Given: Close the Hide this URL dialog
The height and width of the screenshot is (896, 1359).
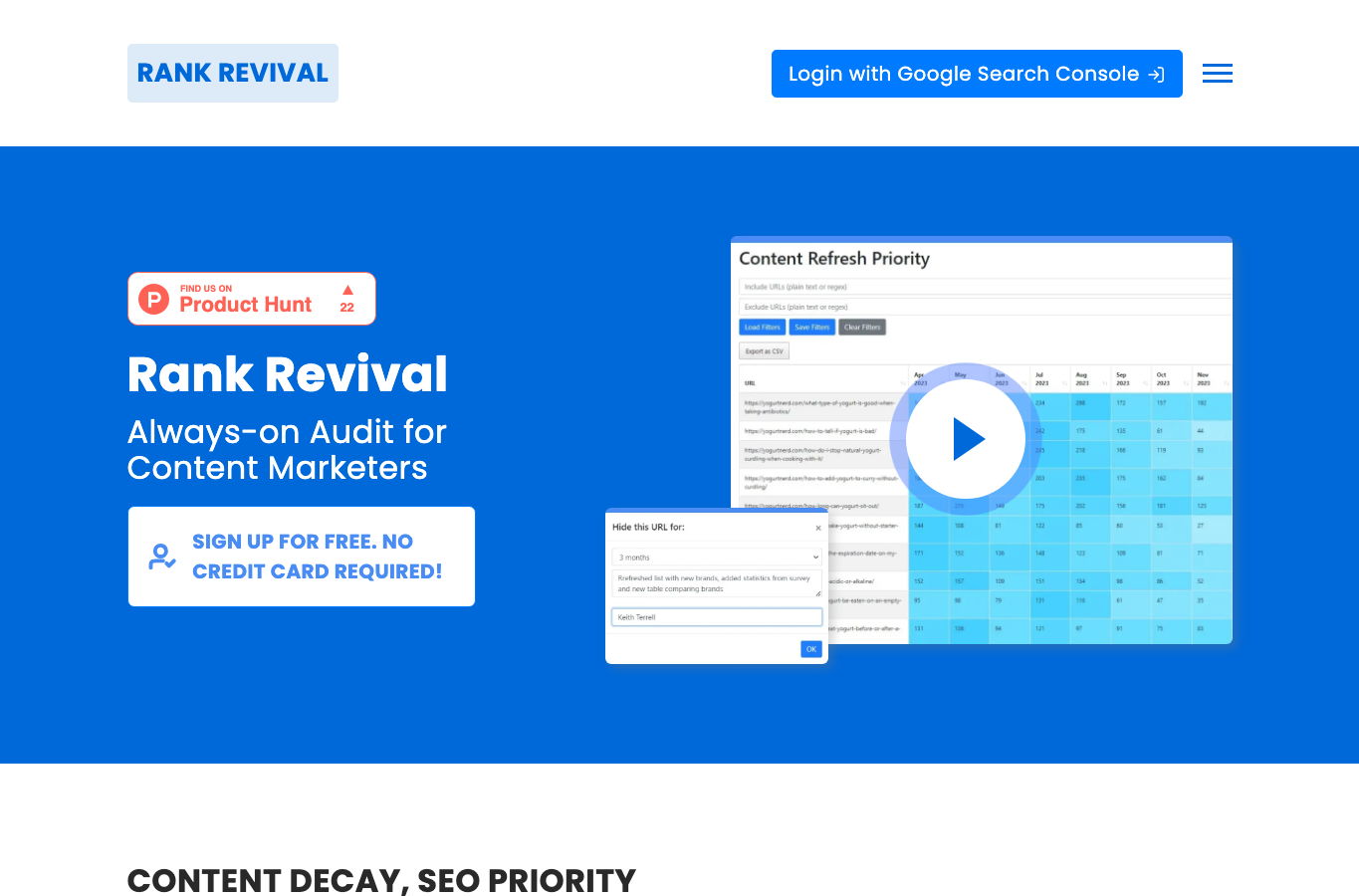Looking at the screenshot, I should click(x=818, y=529).
